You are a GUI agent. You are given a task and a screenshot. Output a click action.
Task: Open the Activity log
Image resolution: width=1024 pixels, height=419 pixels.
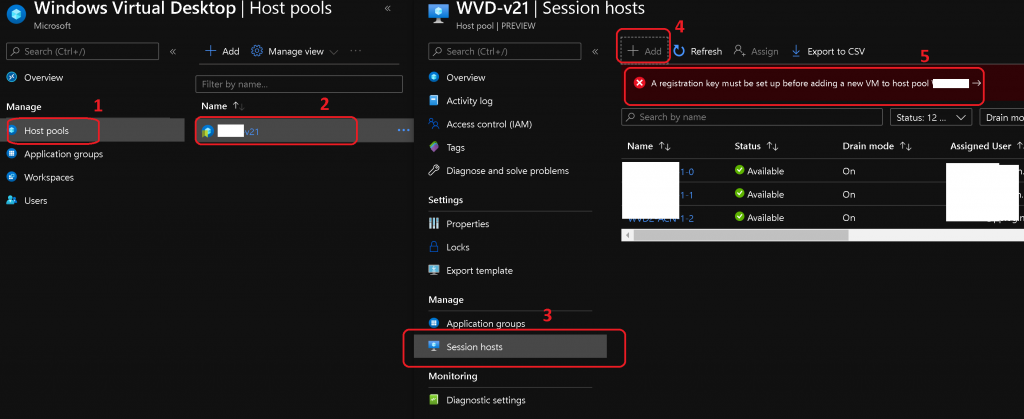[x=470, y=101]
